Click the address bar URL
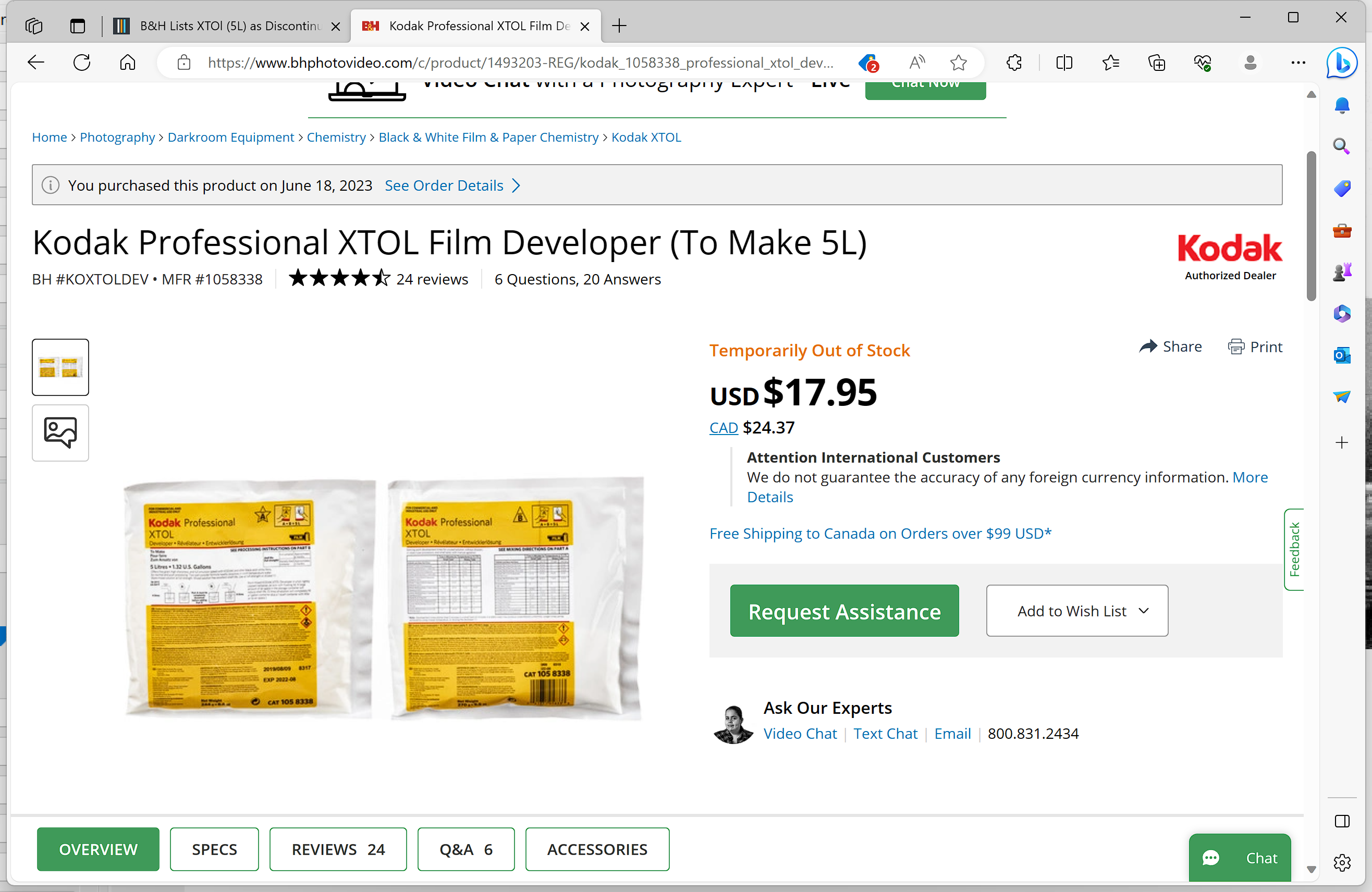 pos(520,62)
